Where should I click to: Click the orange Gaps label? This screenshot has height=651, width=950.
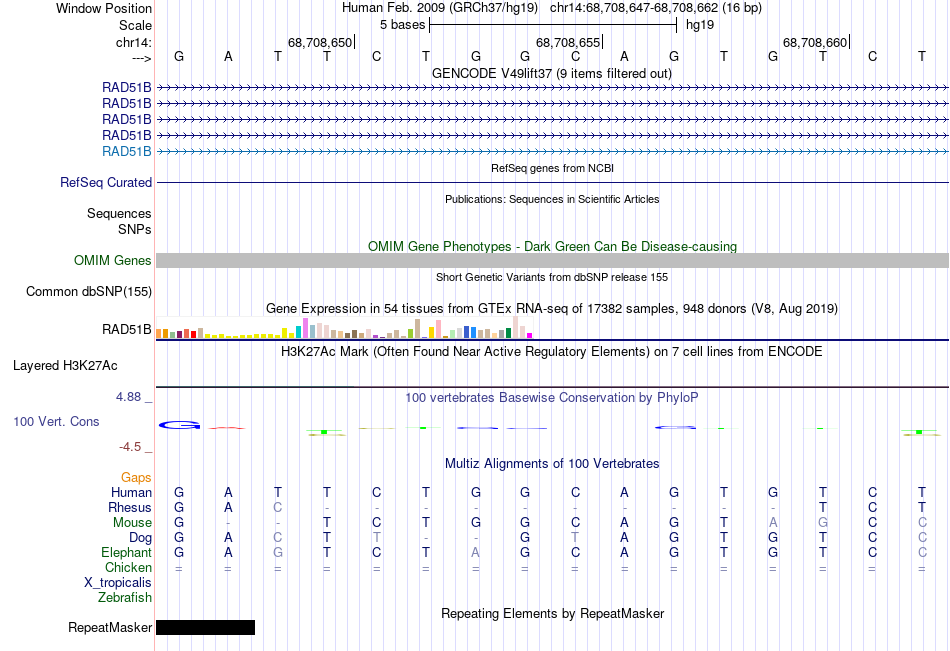coord(136,478)
